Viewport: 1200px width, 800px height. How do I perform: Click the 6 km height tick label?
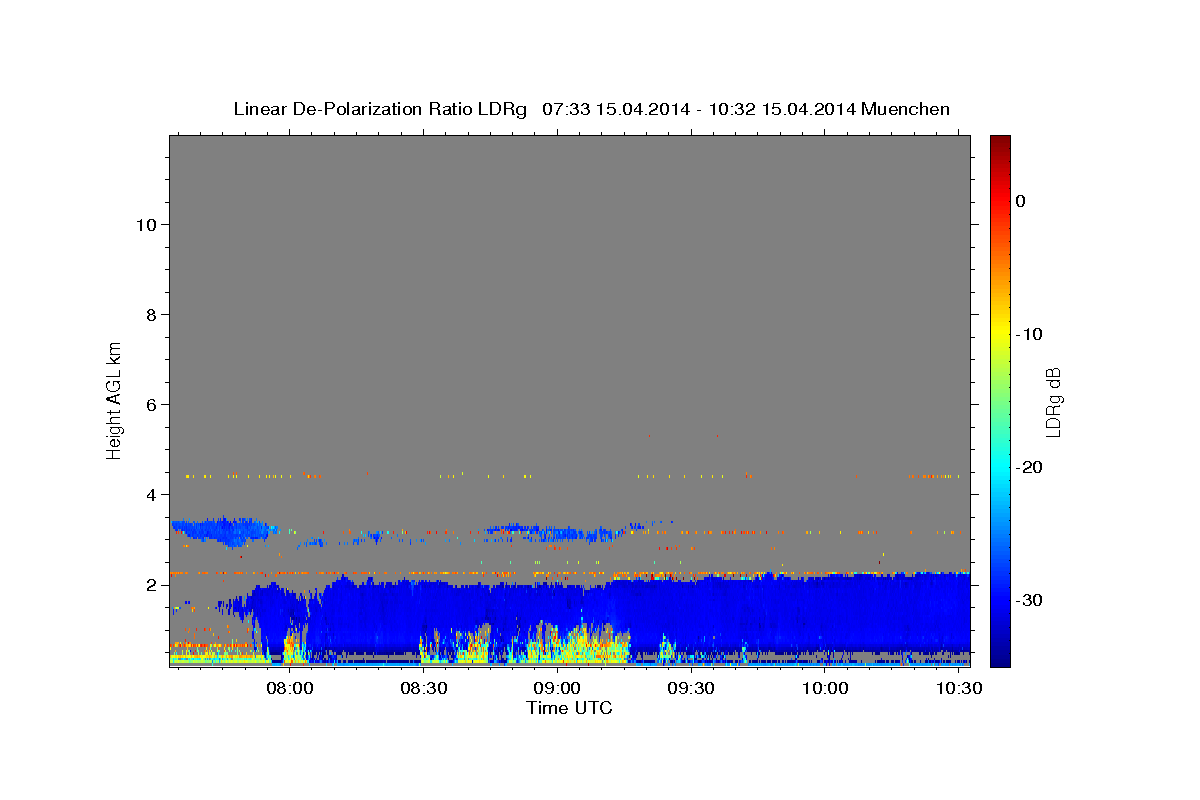coord(151,405)
